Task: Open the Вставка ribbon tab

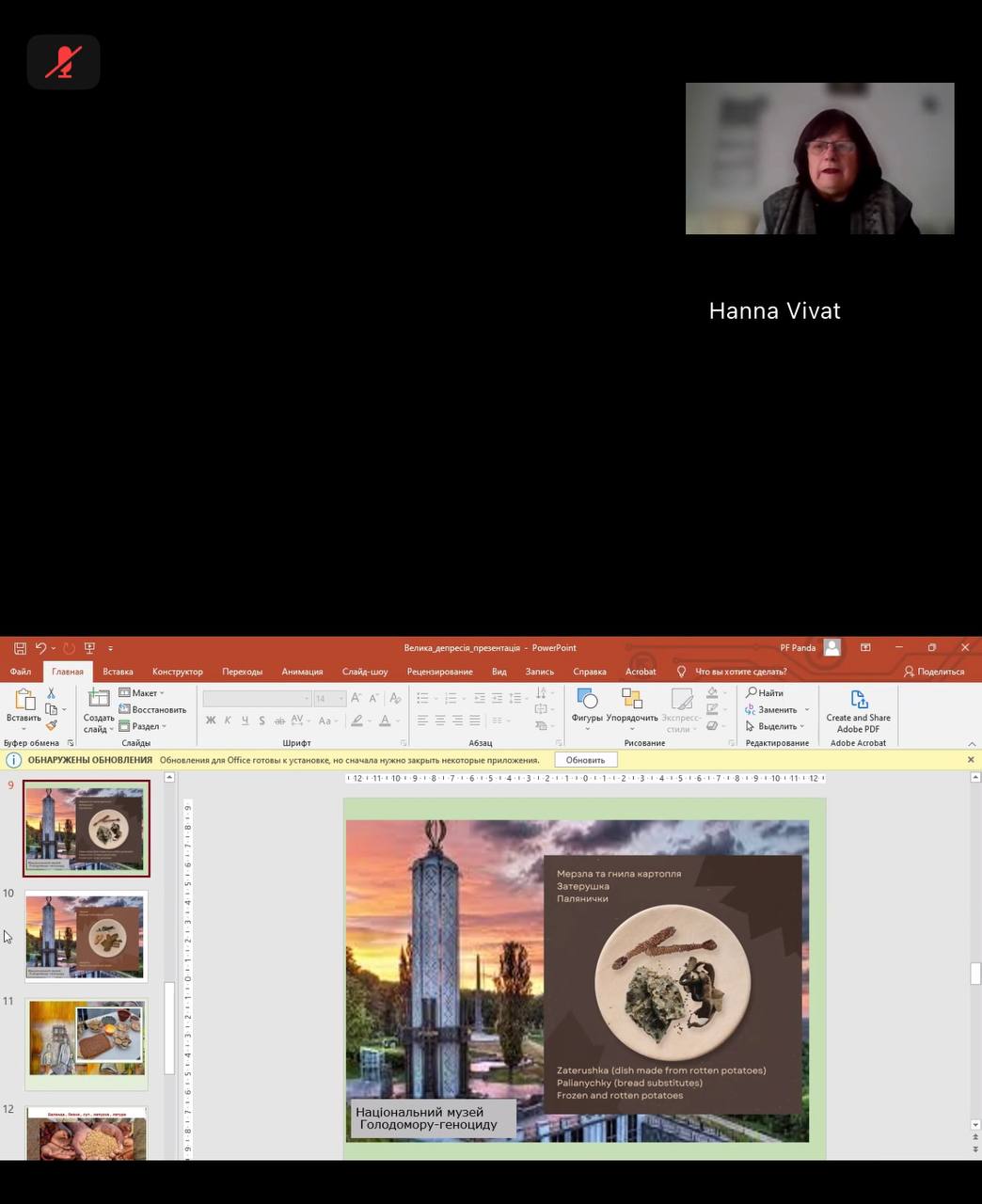Action: coord(118,672)
